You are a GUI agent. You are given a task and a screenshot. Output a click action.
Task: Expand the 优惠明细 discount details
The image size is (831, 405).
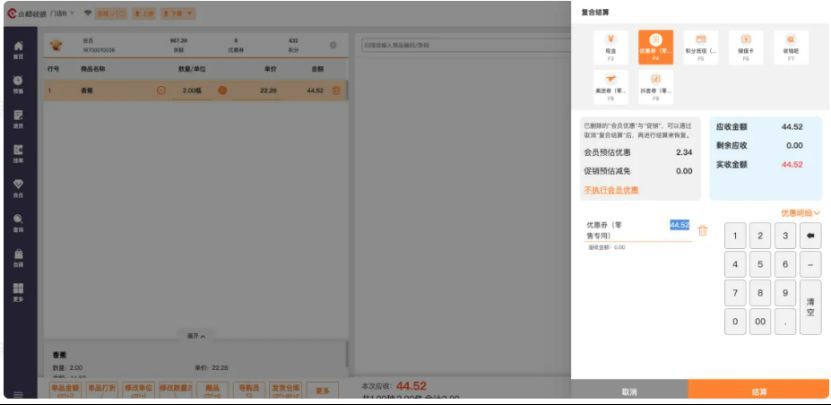coord(800,213)
